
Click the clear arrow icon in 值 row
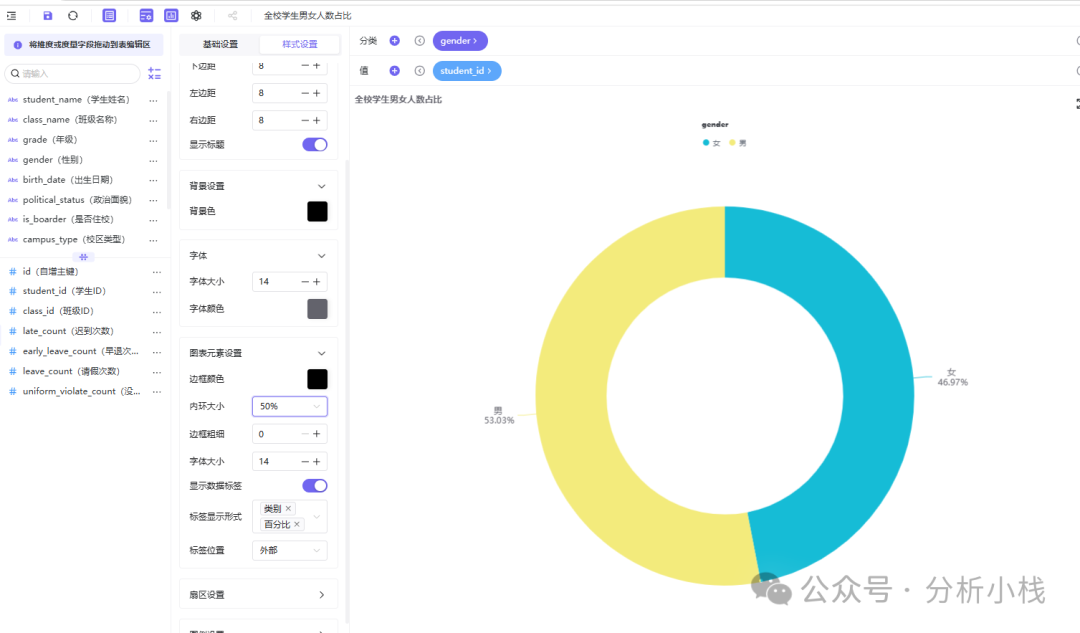419,70
